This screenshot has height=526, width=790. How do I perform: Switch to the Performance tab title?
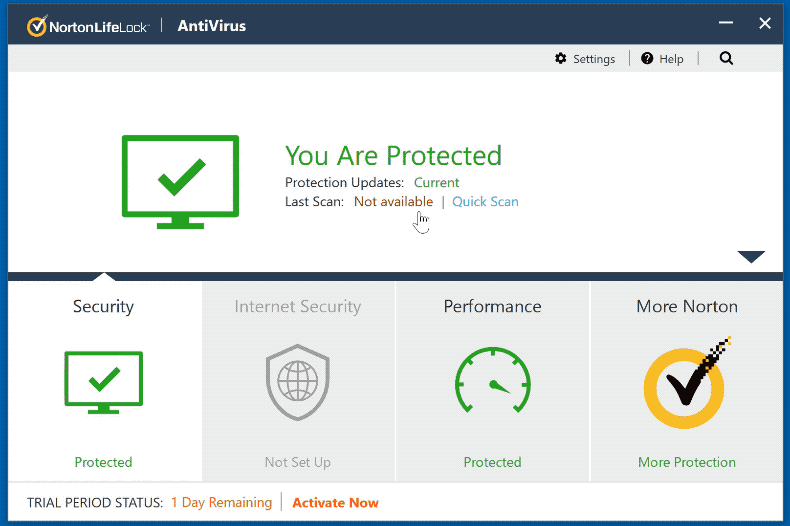coord(493,306)
